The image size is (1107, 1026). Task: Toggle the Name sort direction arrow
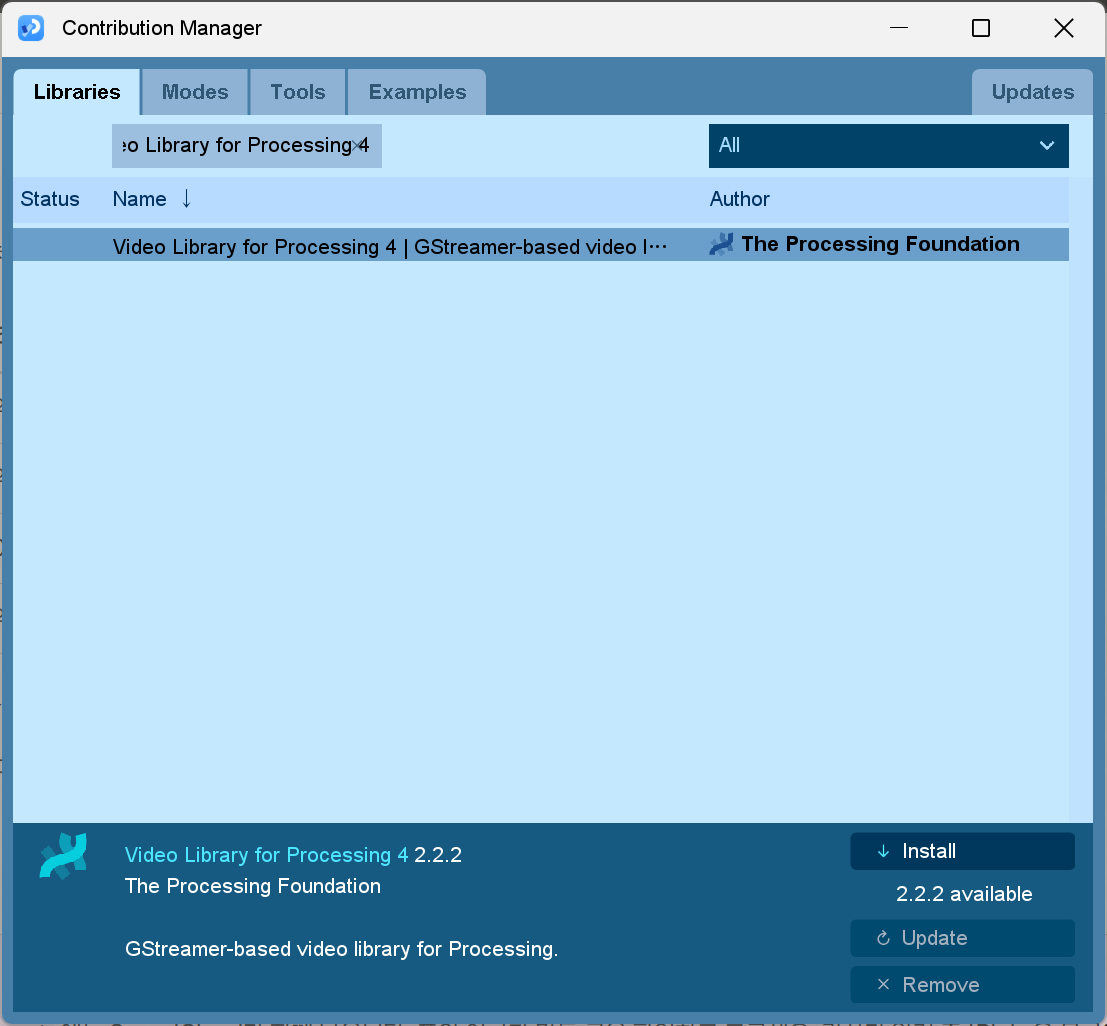pos(186,199)
